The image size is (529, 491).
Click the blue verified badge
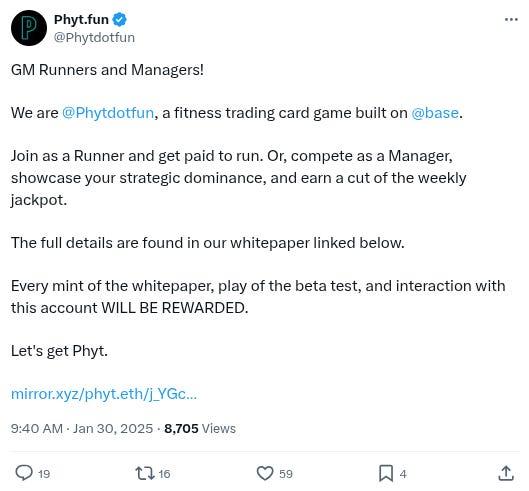point(119,20)
